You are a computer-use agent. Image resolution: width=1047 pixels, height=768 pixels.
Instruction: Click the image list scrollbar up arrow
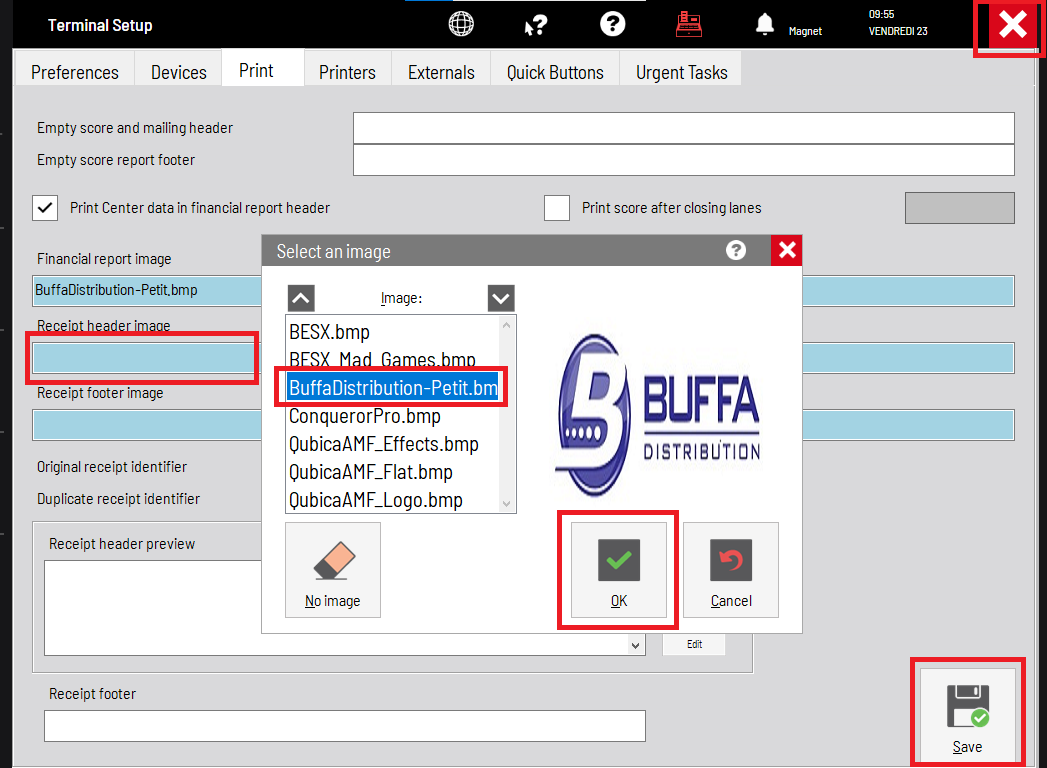pos(506,325)
